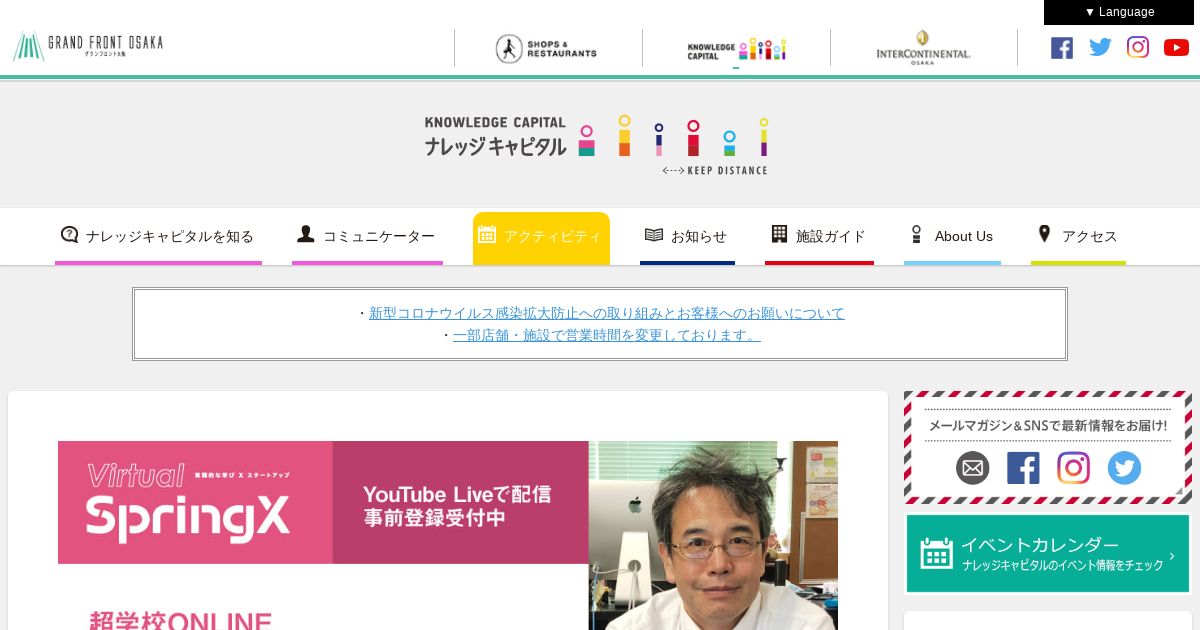Expand the Language dropdown
This screenshot has height=630, width=1200.
pos(1120,12)
